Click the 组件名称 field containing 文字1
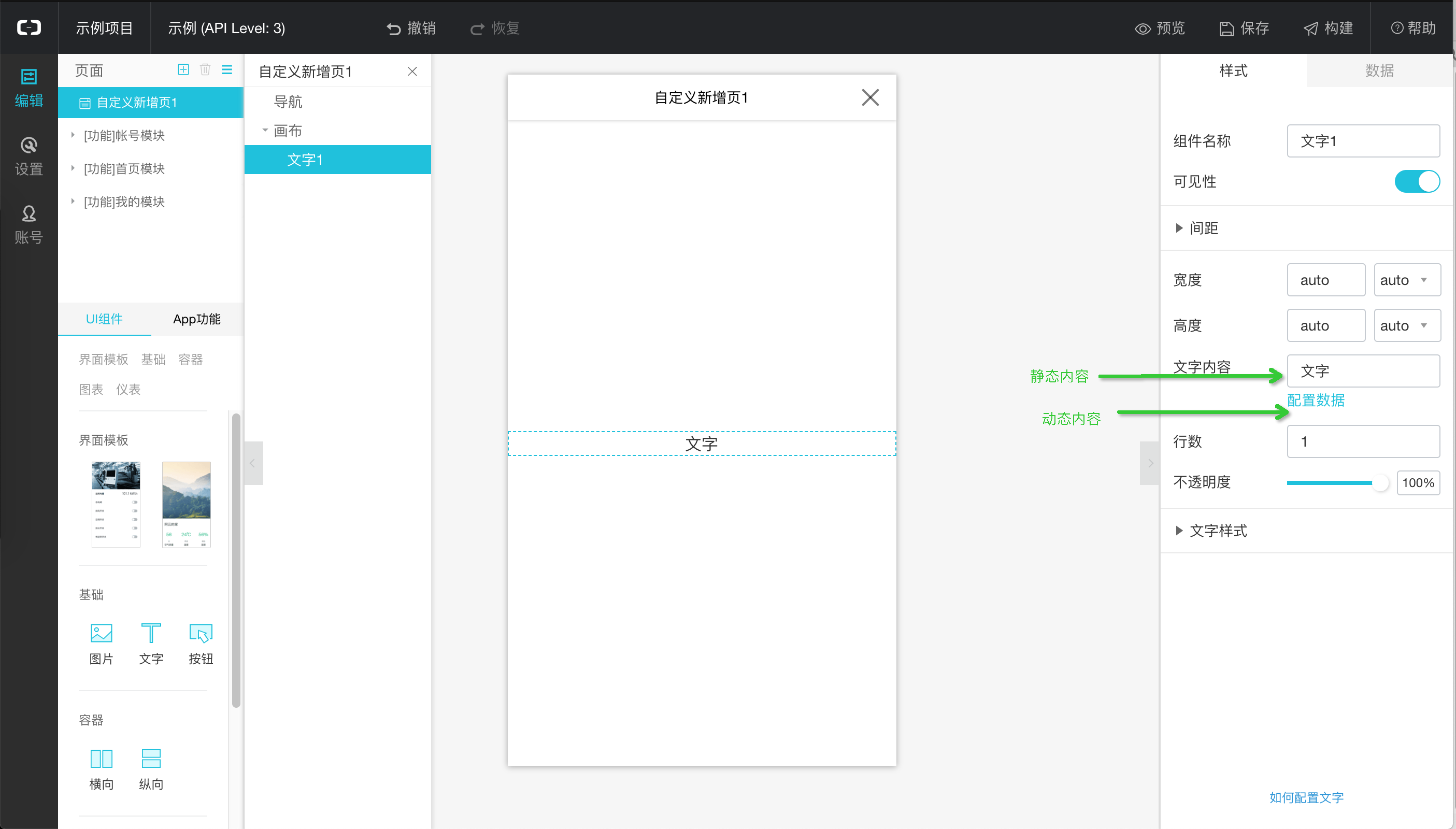Screen dimensions: 1456x829 (x=1363, y=140)
